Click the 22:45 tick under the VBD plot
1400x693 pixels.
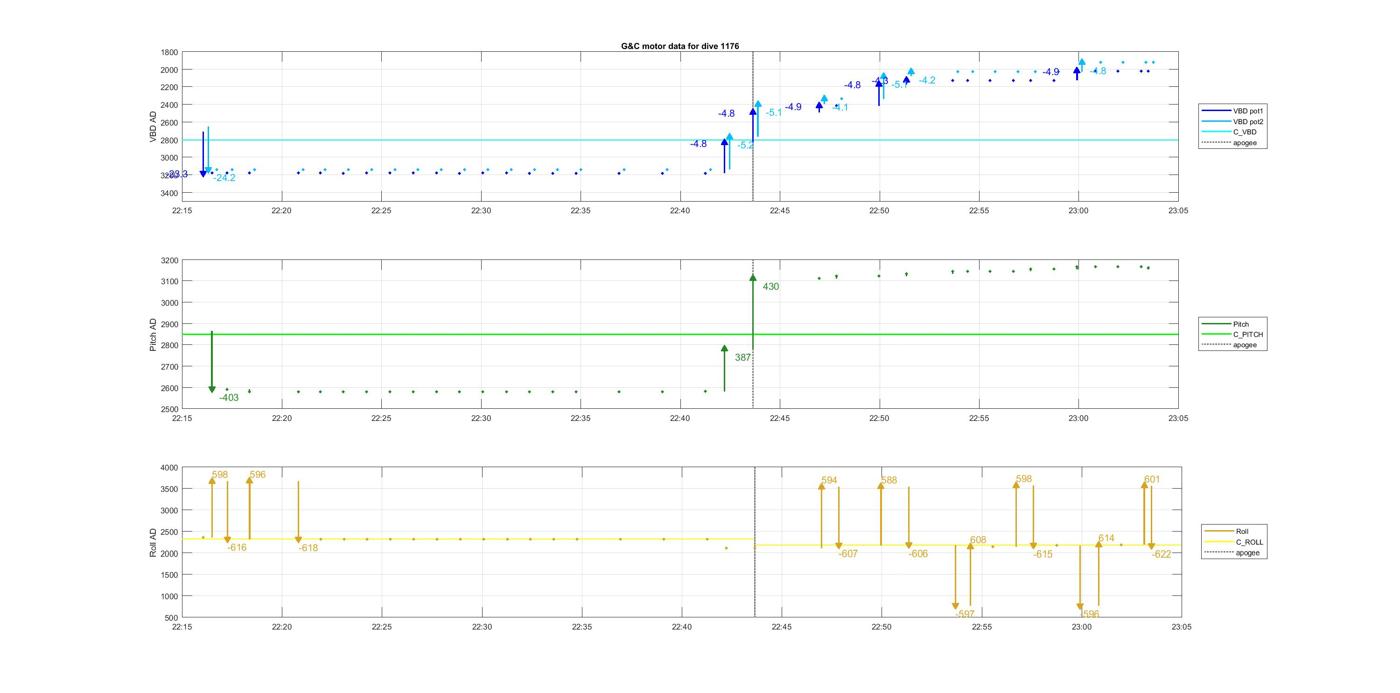tap(780, 211)
